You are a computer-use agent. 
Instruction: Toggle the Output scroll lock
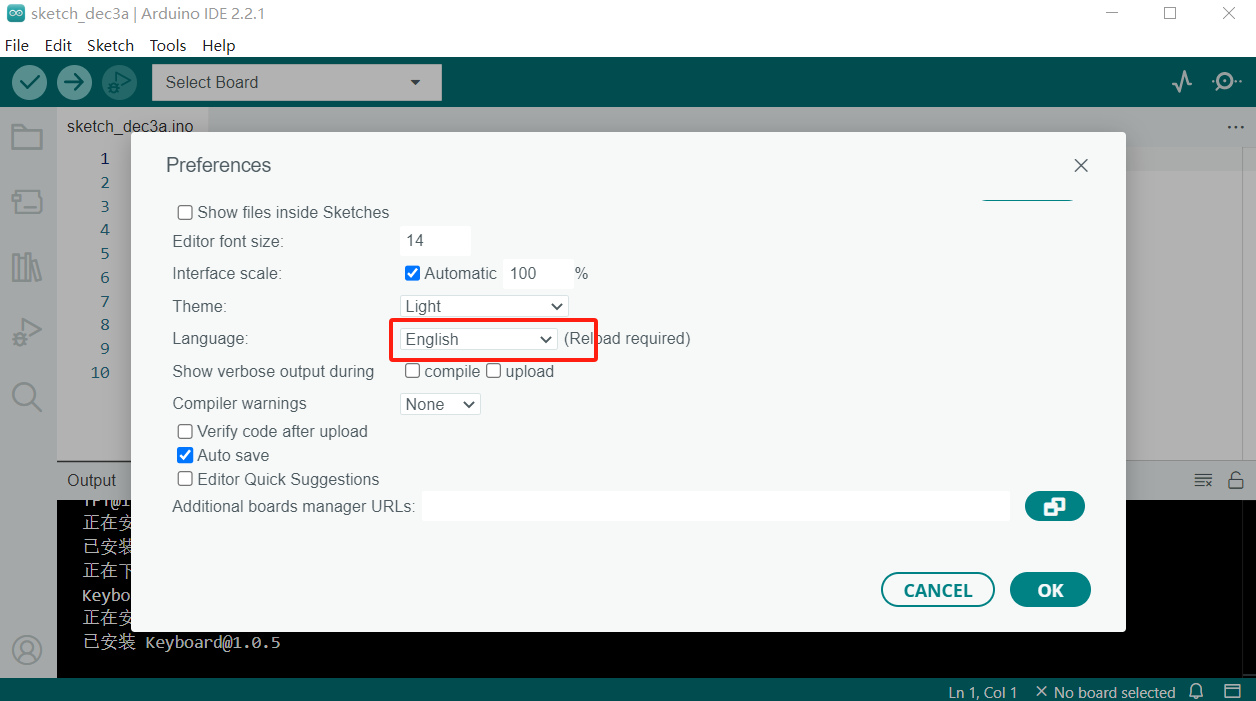(x=1236, y=480)
